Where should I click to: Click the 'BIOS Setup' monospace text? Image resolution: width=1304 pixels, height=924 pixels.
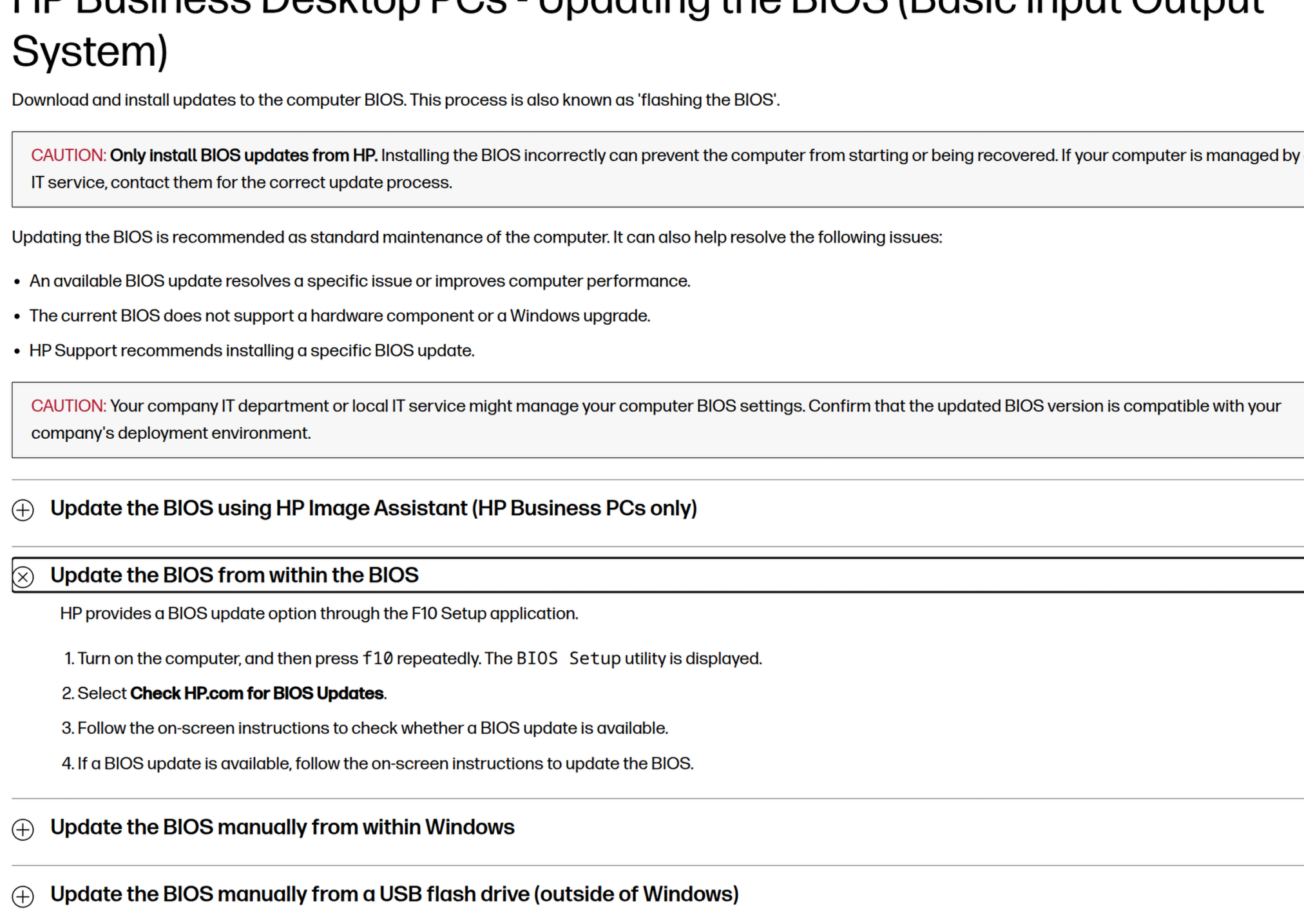pyautogui.click(x=568, y=659)
